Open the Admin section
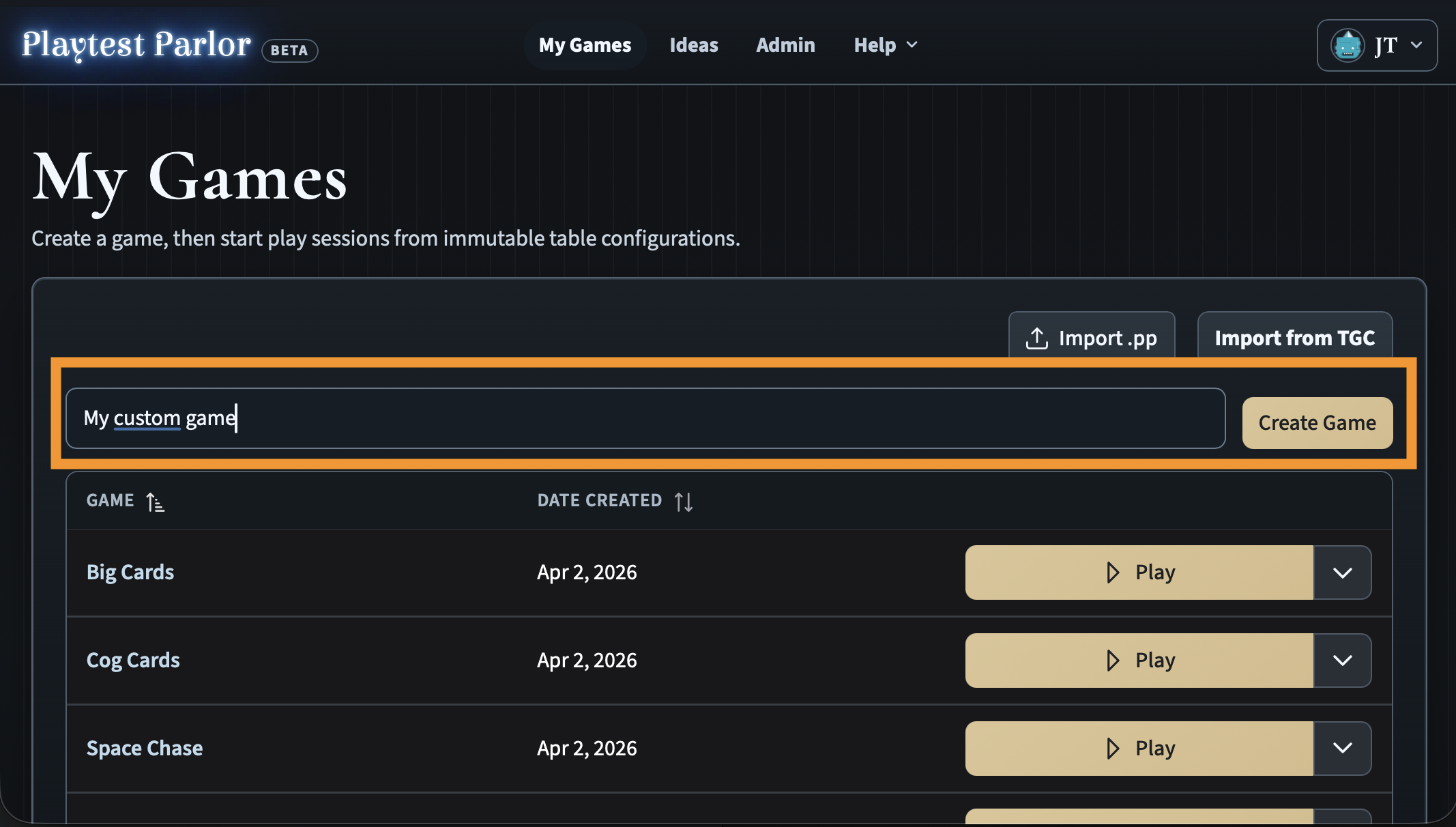The width and height of the screenshot is (1456, 827). tap(785, 45)
